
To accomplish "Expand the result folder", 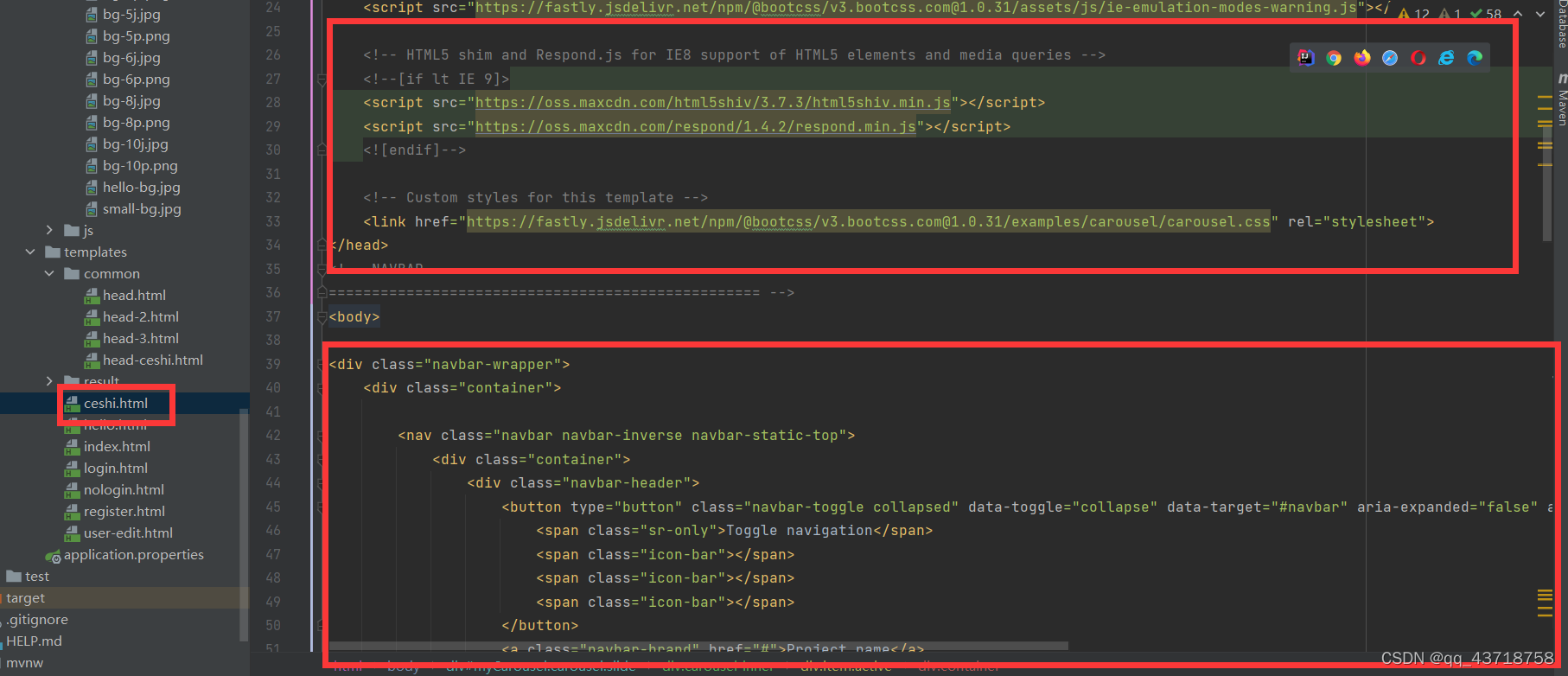I will 49,381.
